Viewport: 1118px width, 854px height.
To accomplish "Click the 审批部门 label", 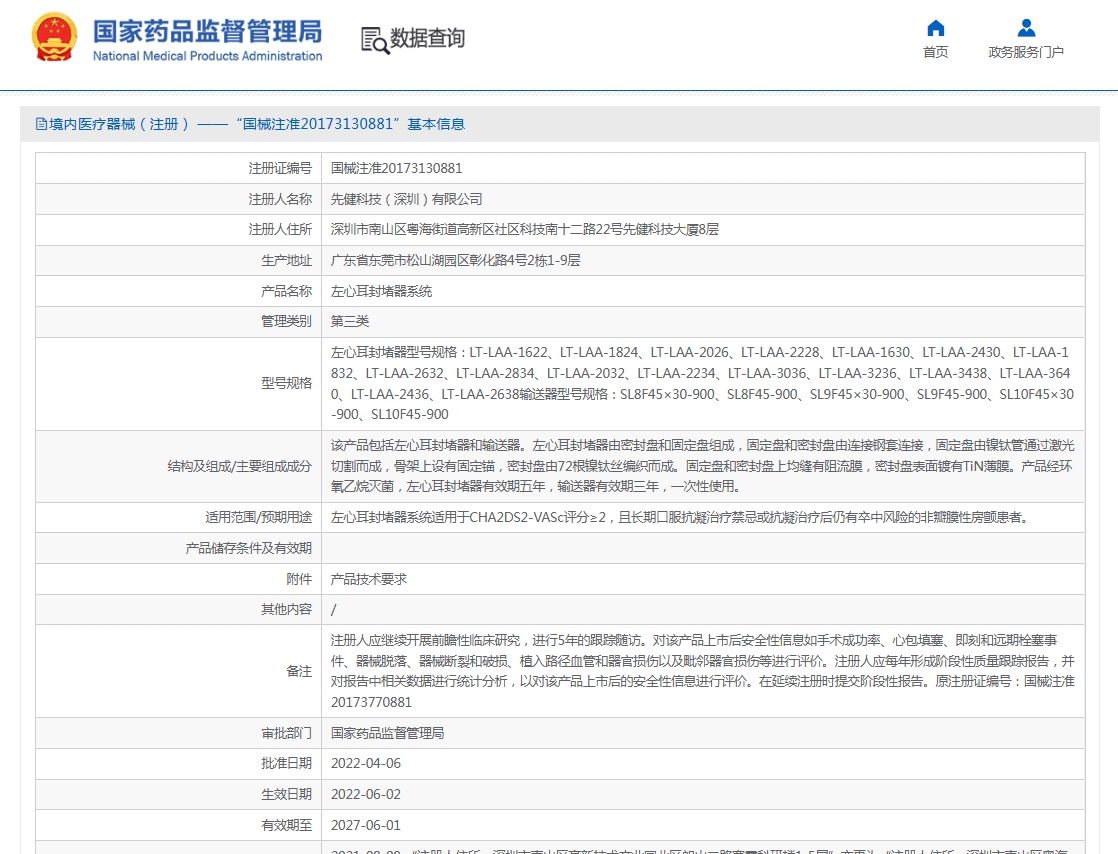I will tap(287, 733).
